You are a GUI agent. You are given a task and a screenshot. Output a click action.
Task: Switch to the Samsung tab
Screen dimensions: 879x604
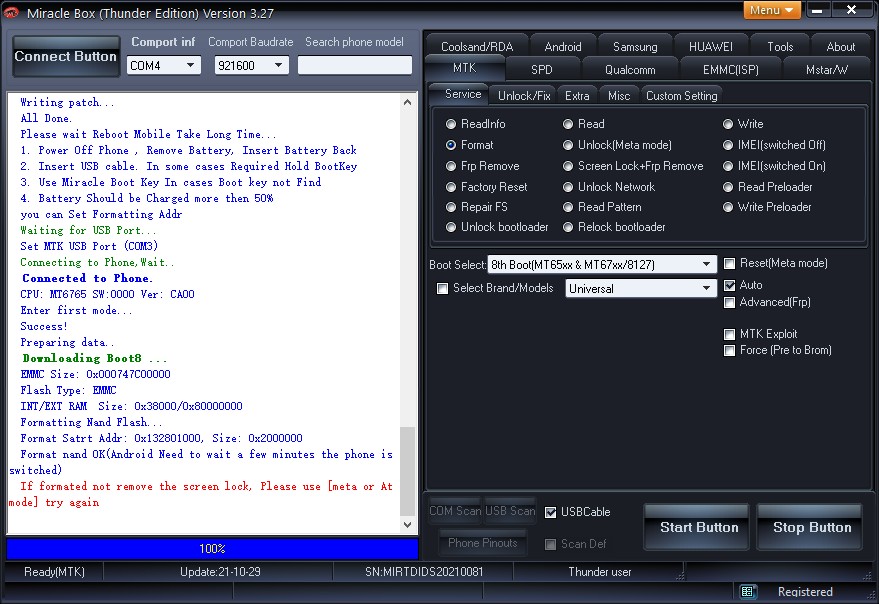pos(635,47)
